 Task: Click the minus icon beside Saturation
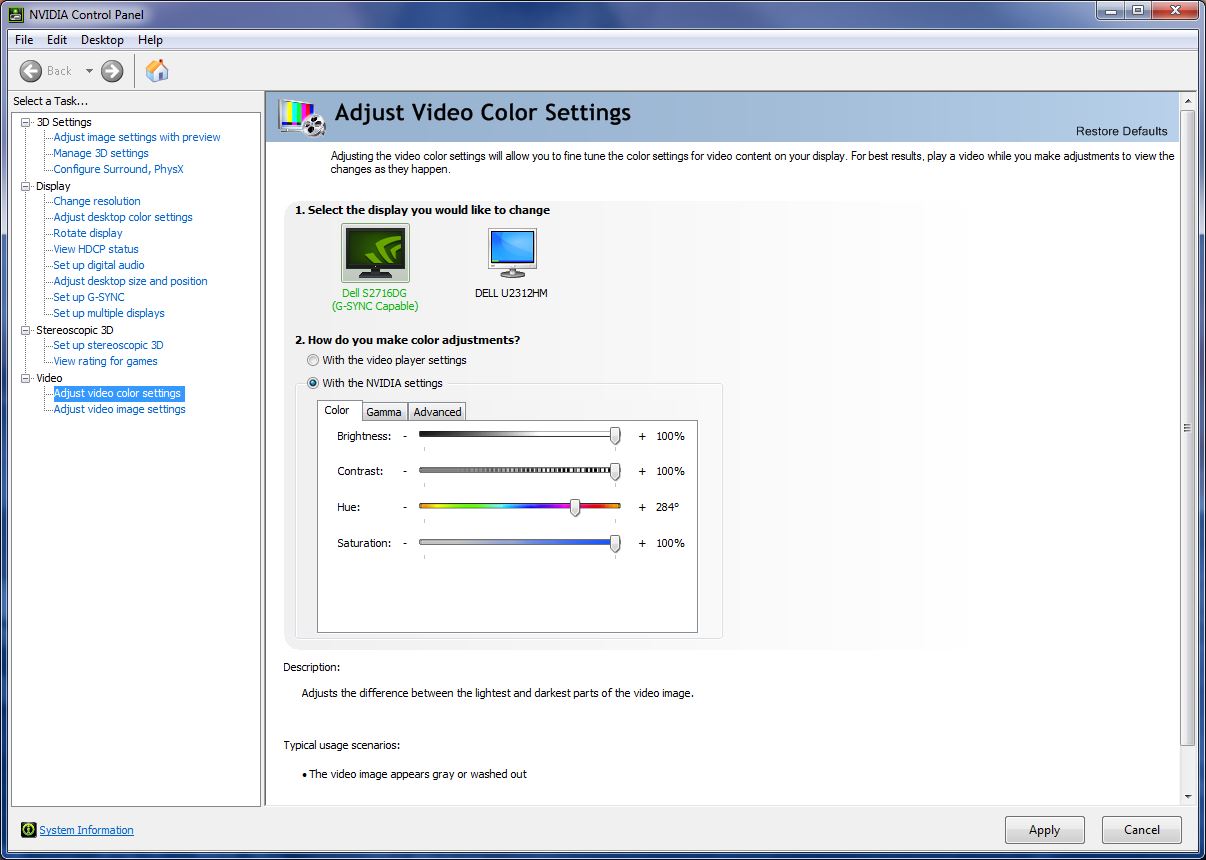point(405,543)
